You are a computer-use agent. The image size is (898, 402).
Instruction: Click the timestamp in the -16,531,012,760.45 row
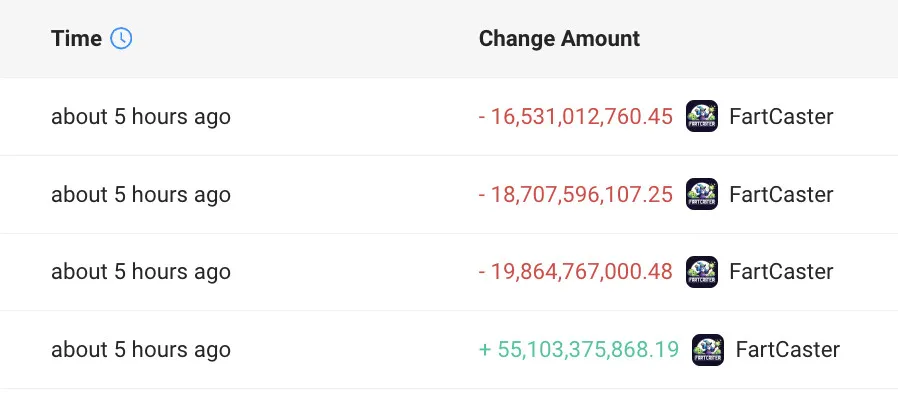click(141, 117)
